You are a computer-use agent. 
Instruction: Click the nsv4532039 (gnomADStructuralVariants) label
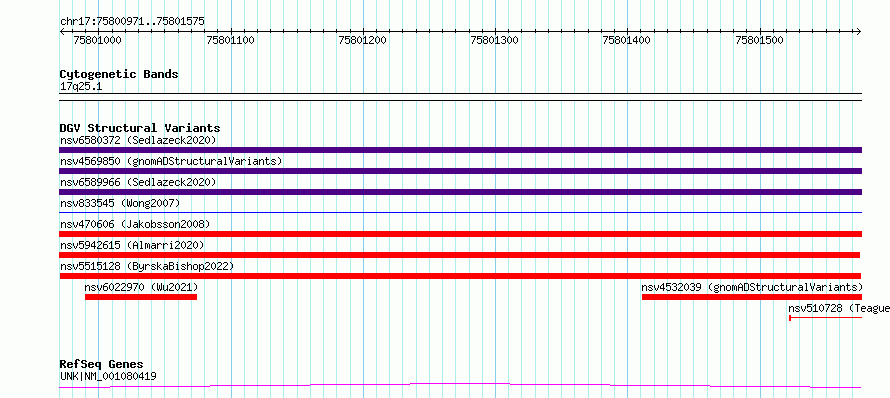coord(752,287)
